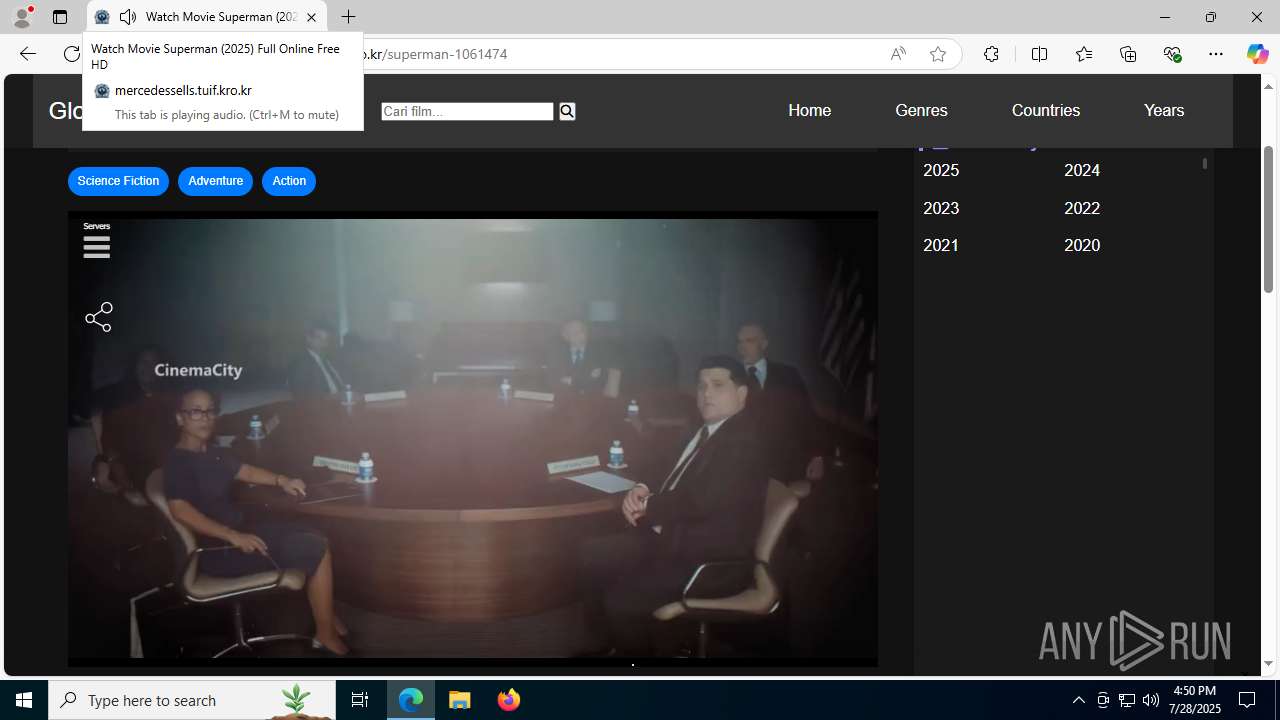
Task: Open the Countries menu
Action: (x=1046, y=110)
